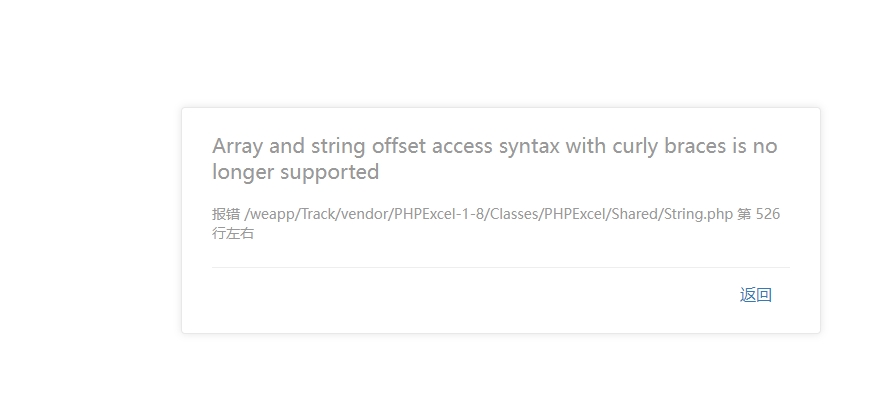
Task: Click the word 'syntax' in heading
Action: point(529,146)
